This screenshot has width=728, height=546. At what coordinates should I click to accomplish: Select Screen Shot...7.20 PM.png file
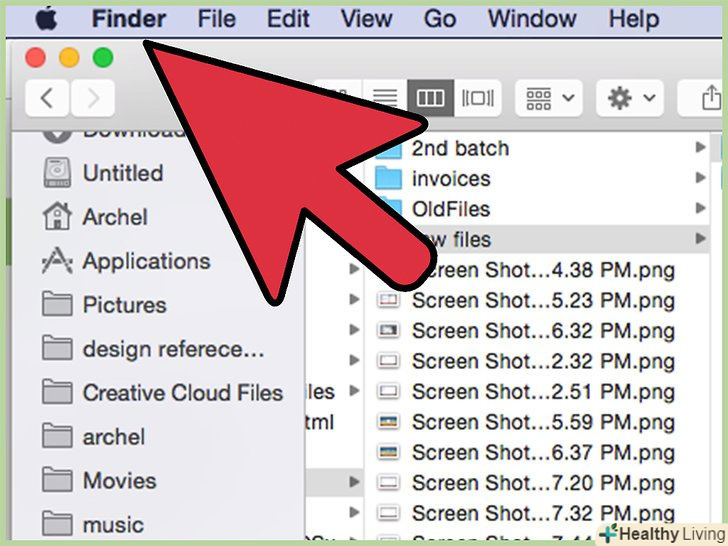point(543,483)
